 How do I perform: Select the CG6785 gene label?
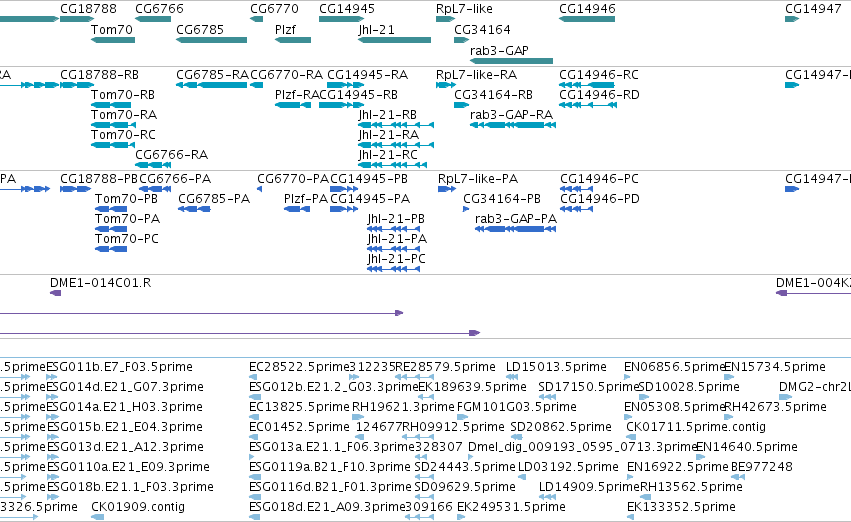(200, 29)
